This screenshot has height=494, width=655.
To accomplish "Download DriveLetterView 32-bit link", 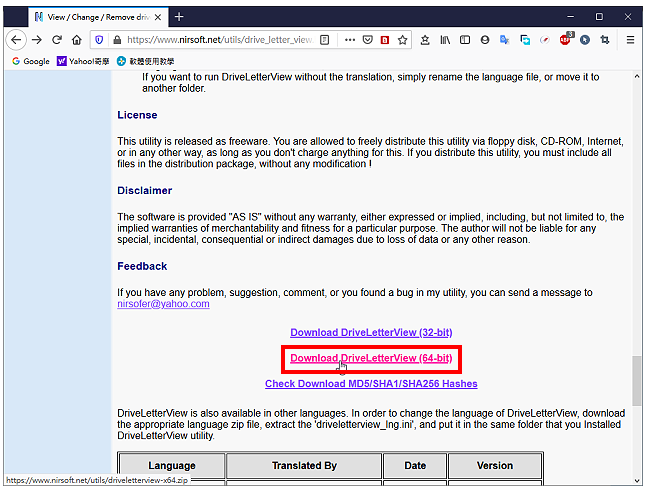I will point(371,332).
